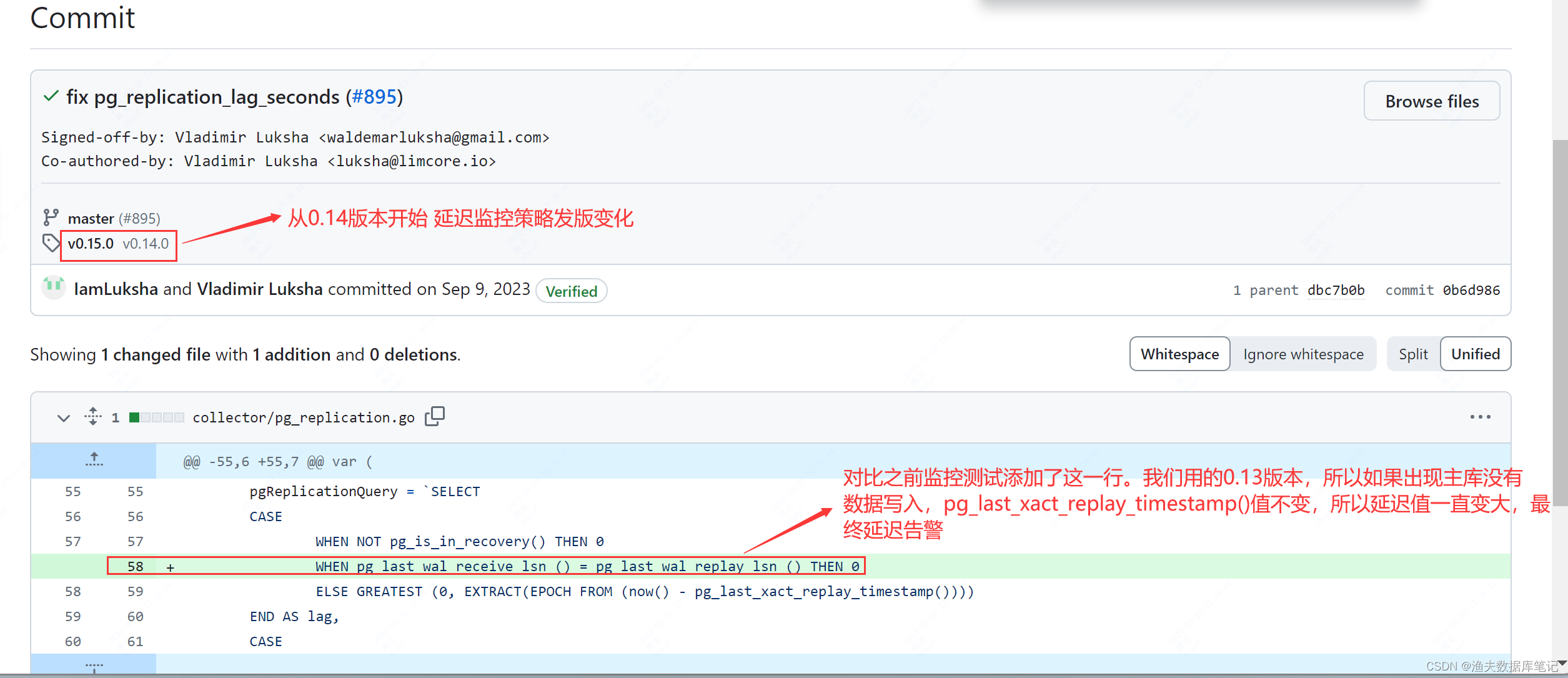Select the Unified diff view option
This screenshot has width=1568, height=678.
coord(1475,354)
